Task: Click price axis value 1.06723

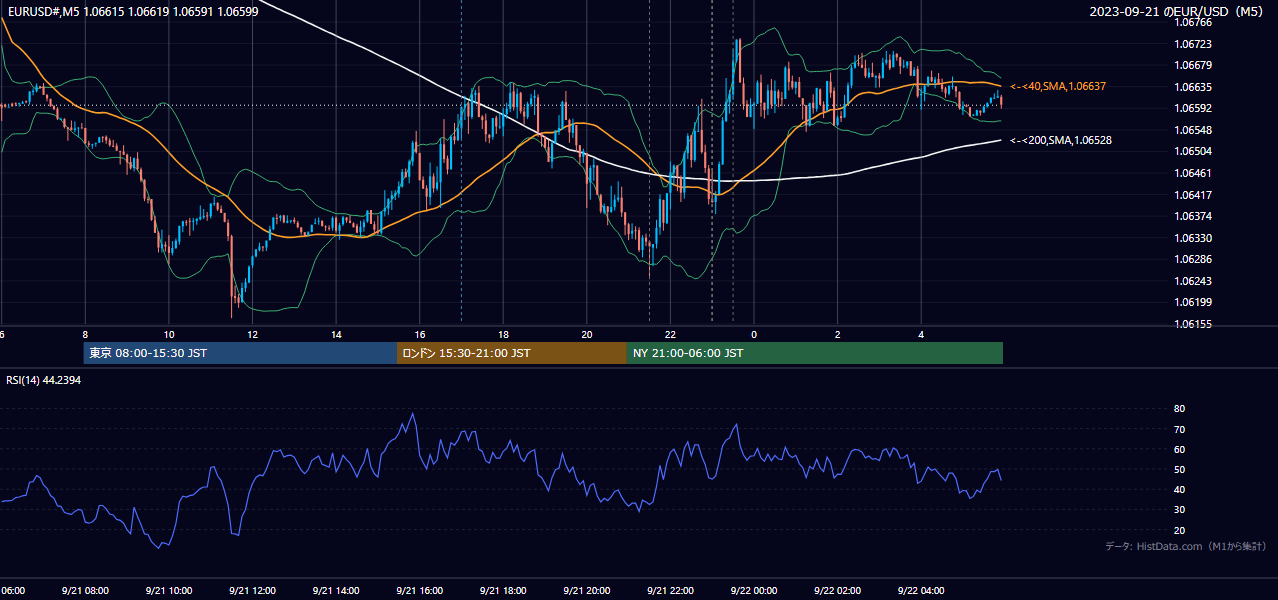Action: pos(1192,44)
